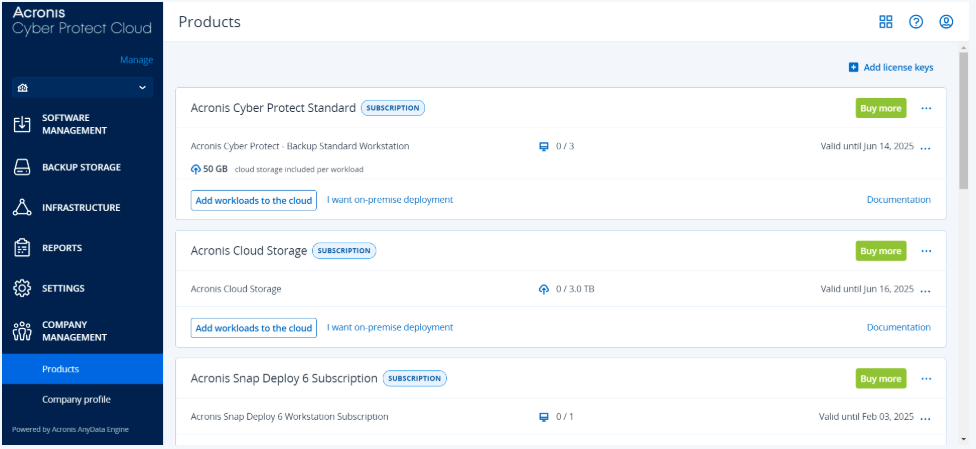Image resolution: width=976 pixels, height=449 pixels.
Task: Click the page vertical scrollbar
Action: 965,121
